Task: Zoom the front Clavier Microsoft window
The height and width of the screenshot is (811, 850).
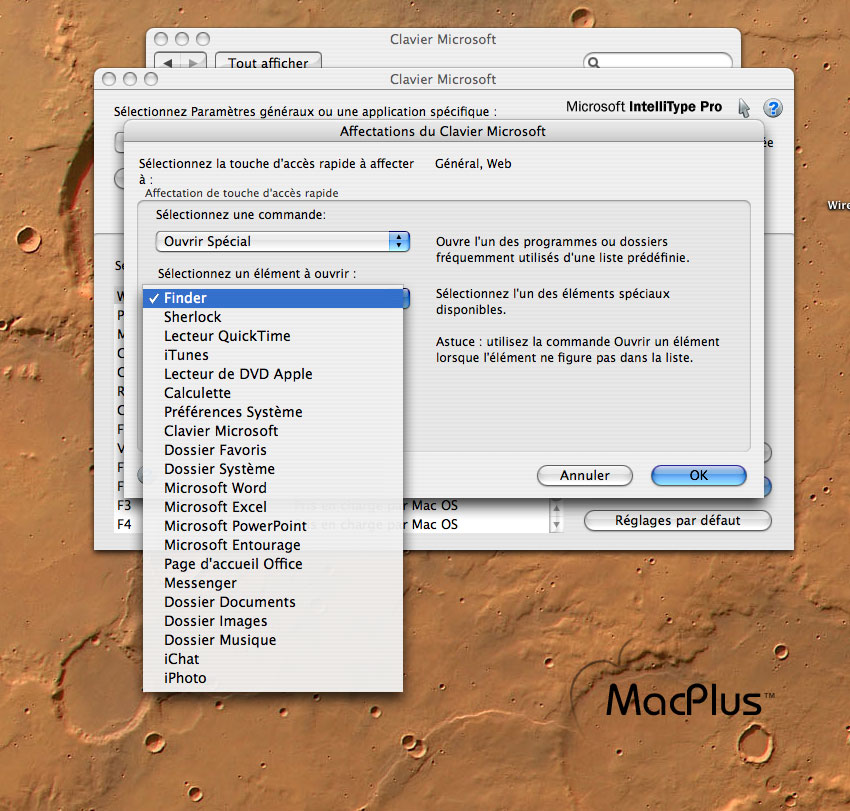Action: click(x=151, y=79)
